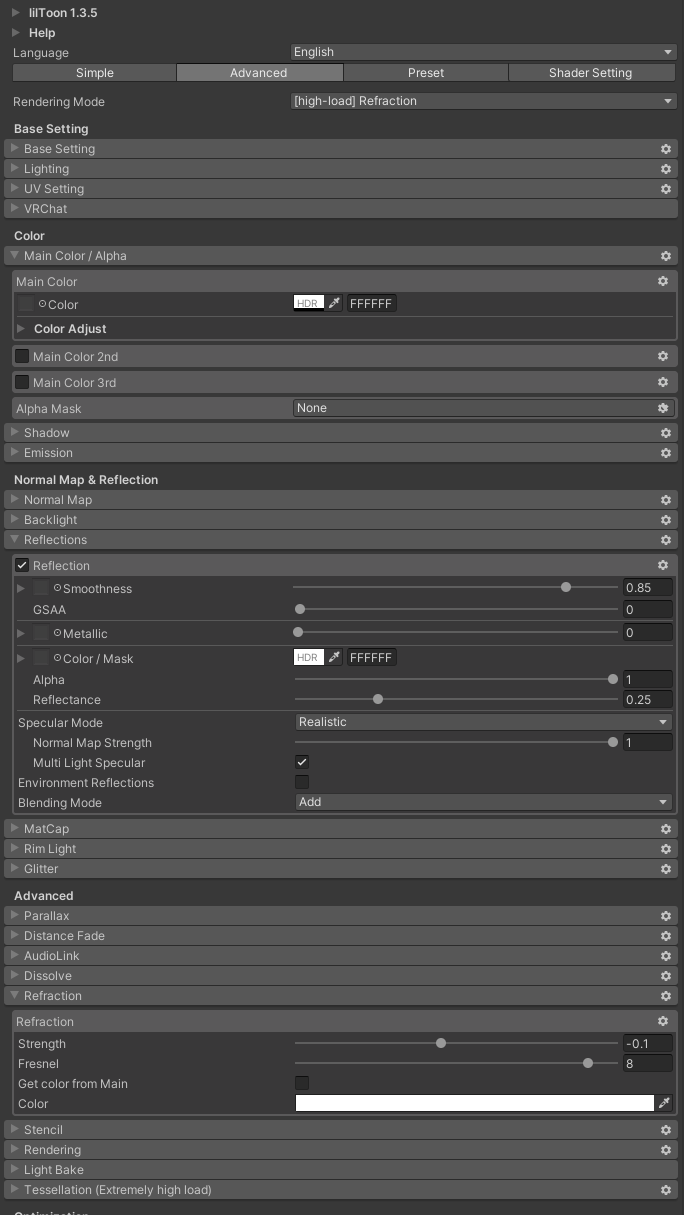Open gear menu for Backlight section
This screenshot has height=1215, width=684.
click(665, 520)
